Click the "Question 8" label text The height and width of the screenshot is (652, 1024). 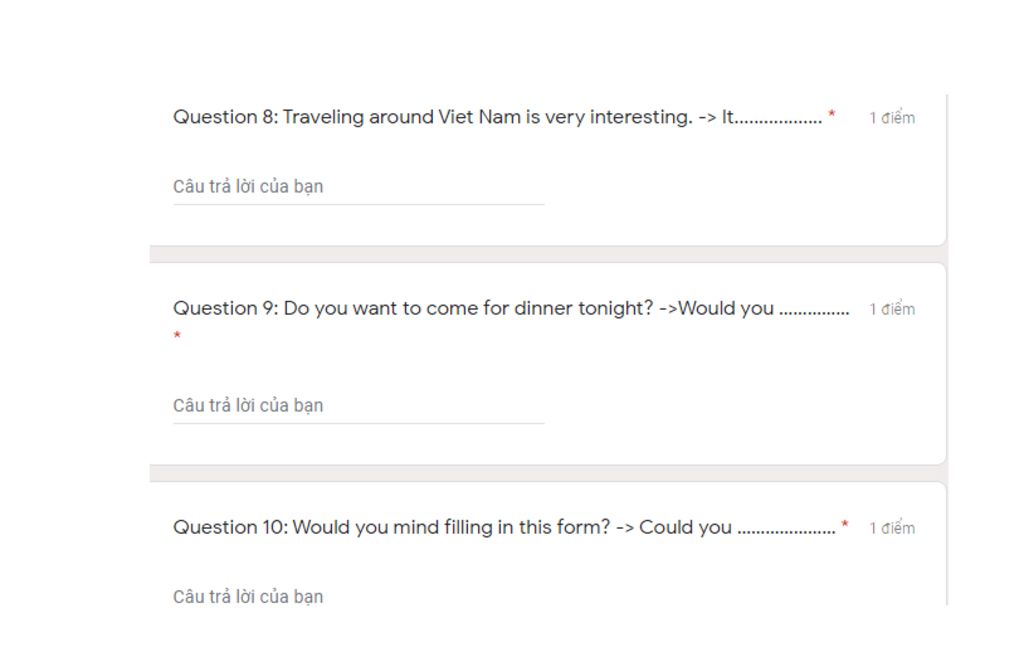click(x=225, y=117)
